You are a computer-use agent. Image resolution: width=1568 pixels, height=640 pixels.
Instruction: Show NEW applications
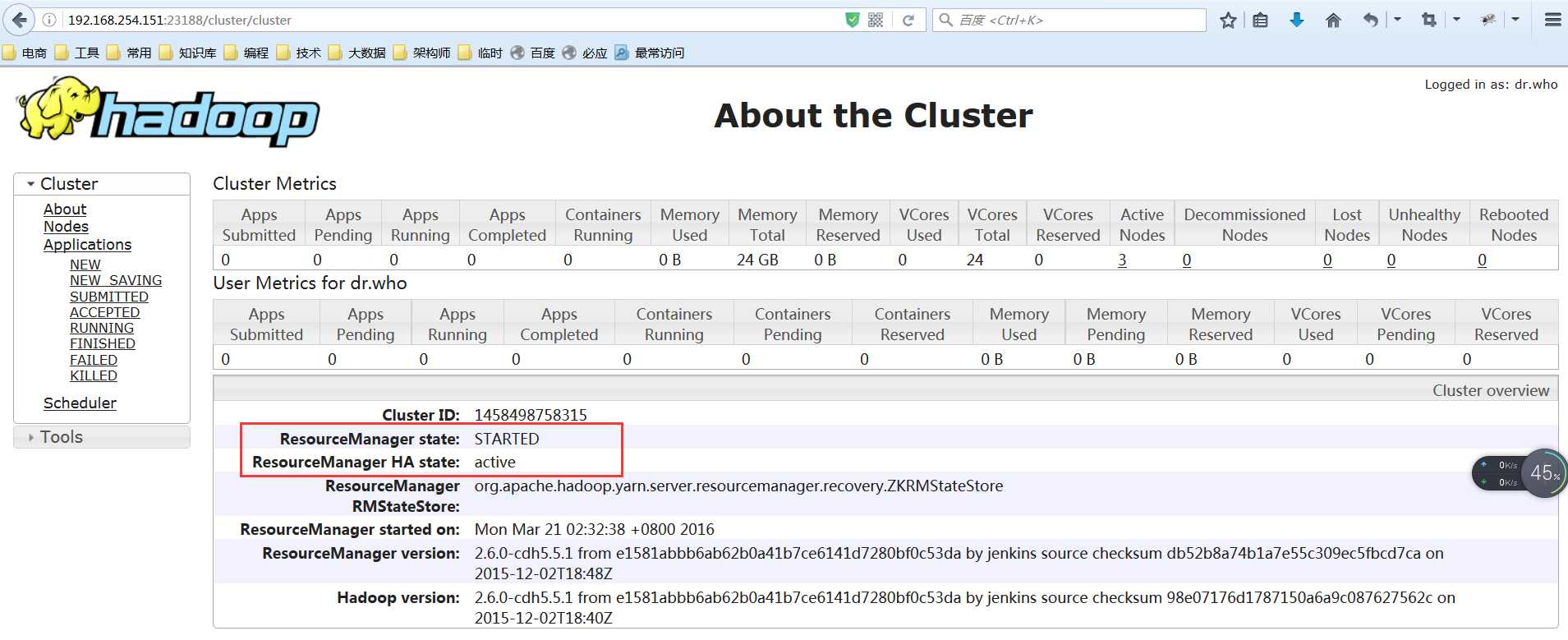pyautogui.click(x=85, y=265)
